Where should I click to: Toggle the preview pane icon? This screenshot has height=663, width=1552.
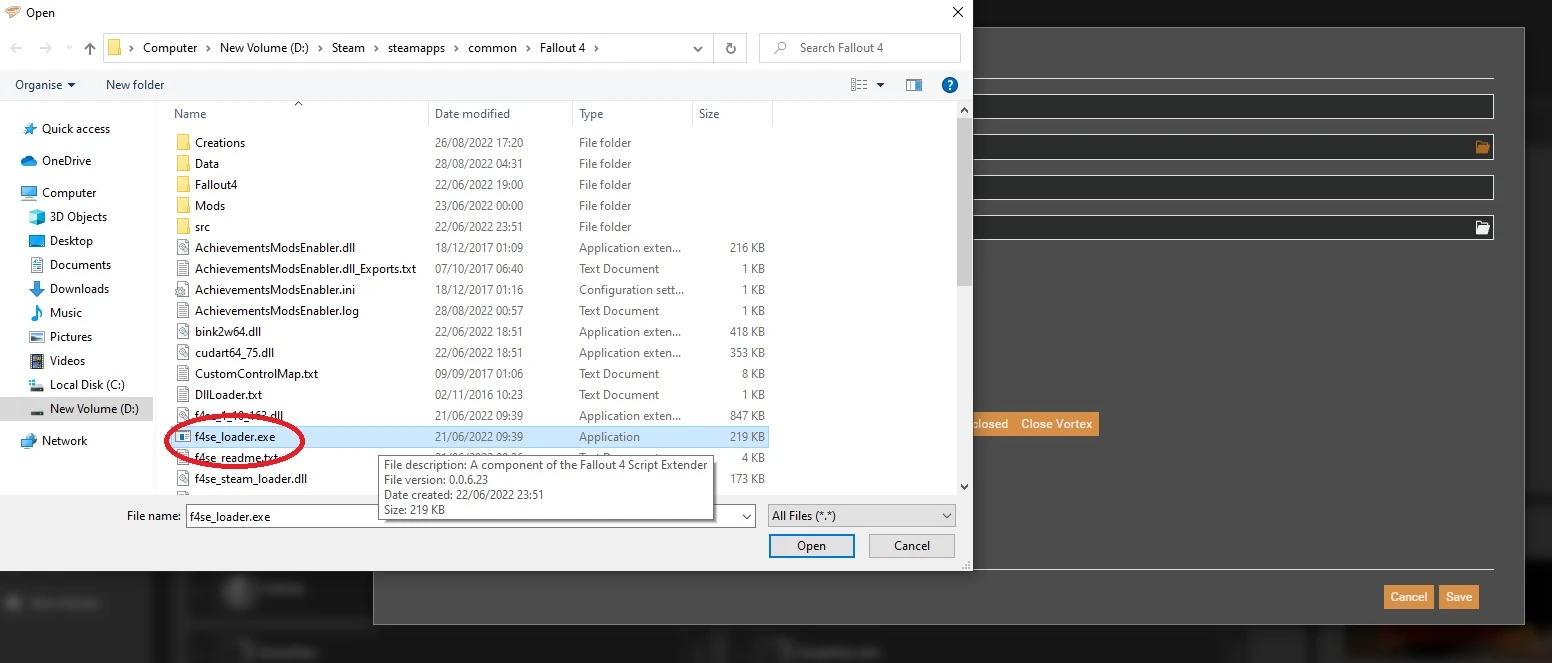pyautogui.click(x=913, y=85)
